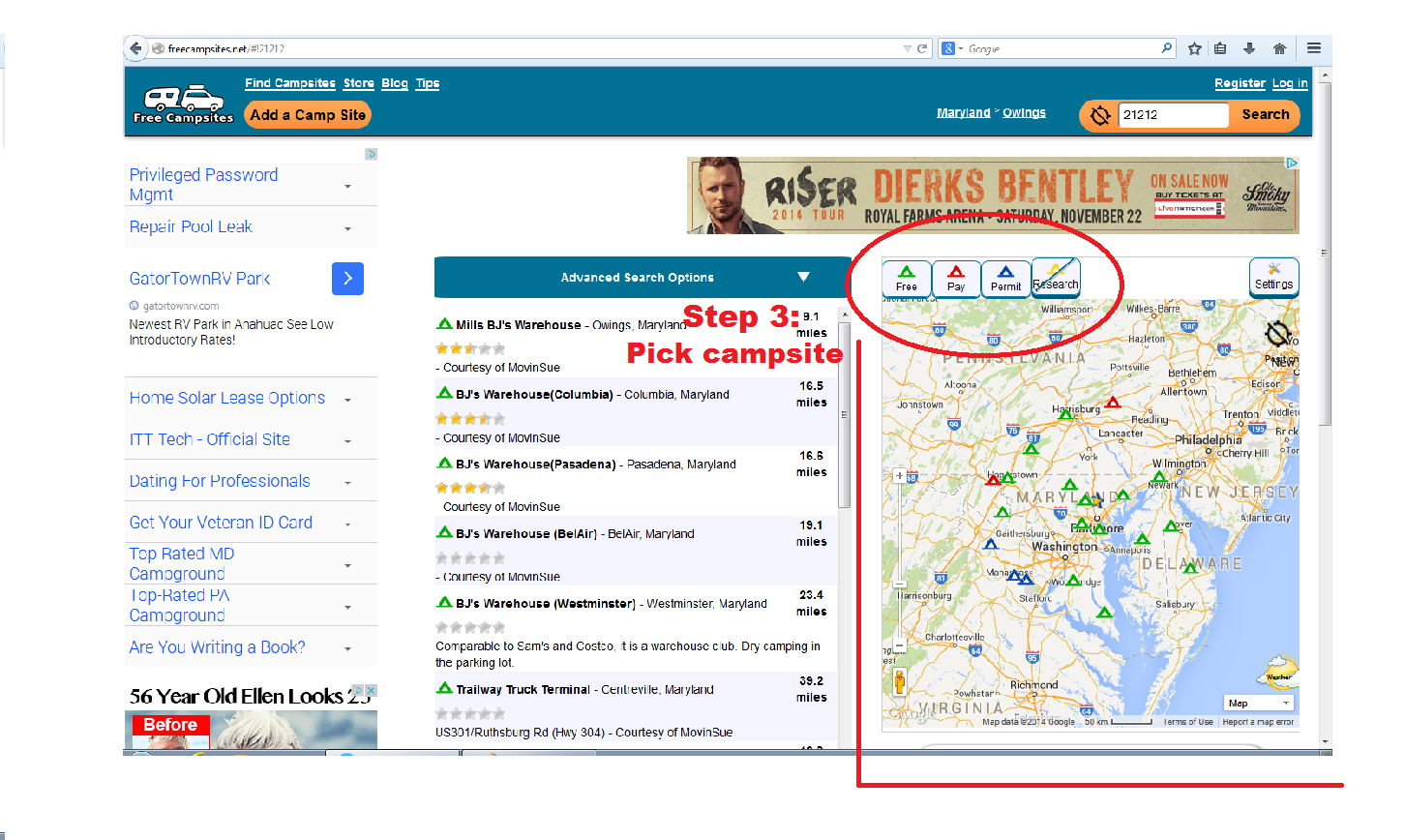Open BJ's Warehouse(Columbia) listing
The width and height of the screenshot is (1405, 840).
[534, 395]
